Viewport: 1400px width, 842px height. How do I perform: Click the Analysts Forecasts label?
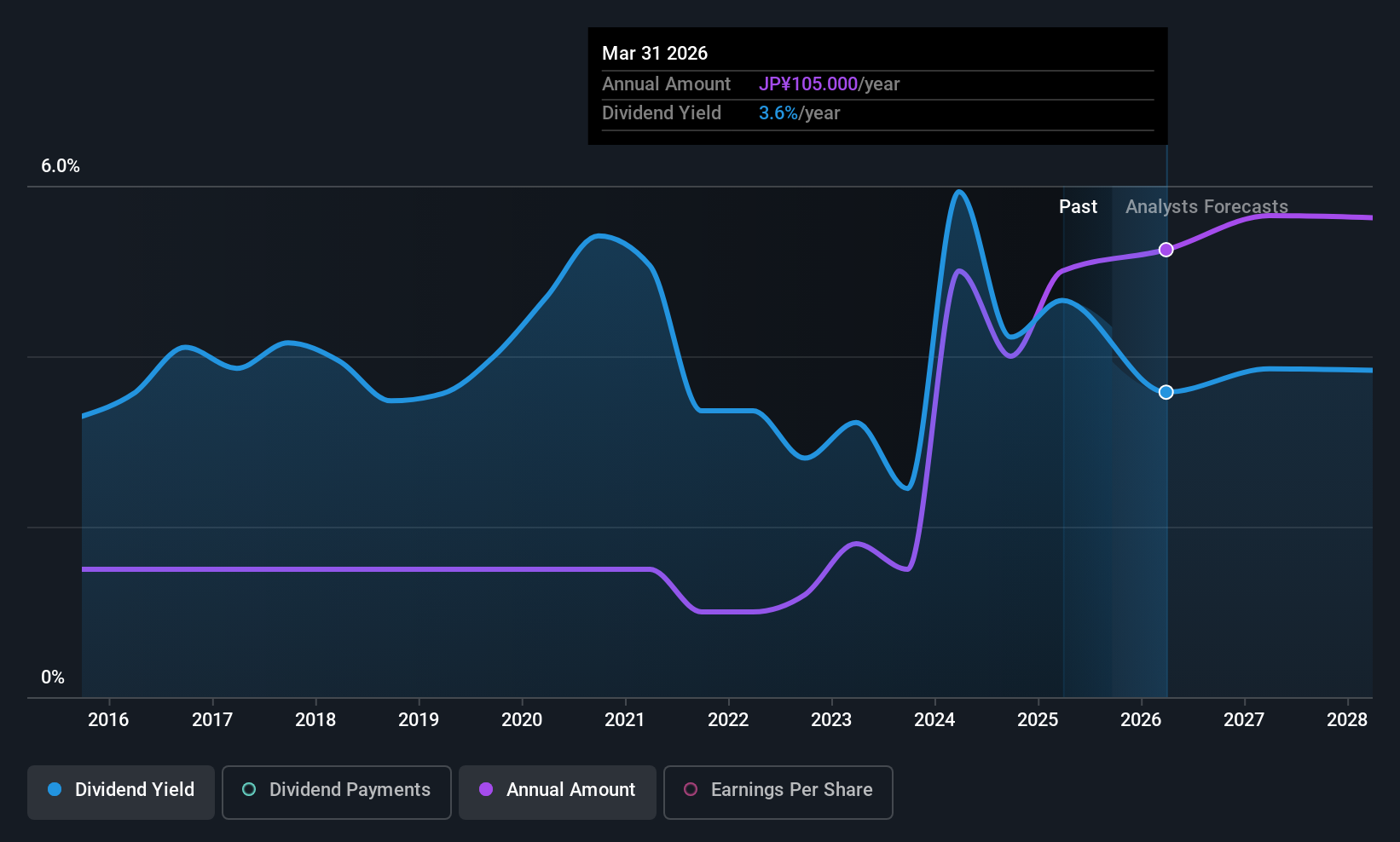[x=1206, y=207]
